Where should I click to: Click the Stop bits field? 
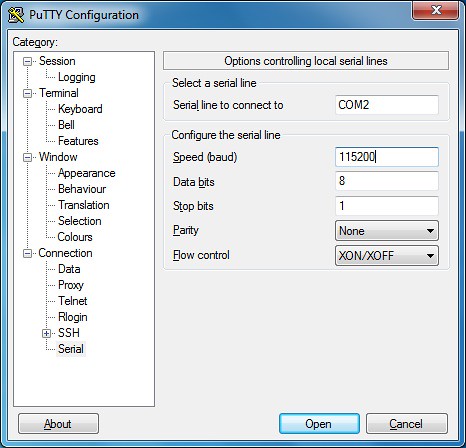[387, 206]
